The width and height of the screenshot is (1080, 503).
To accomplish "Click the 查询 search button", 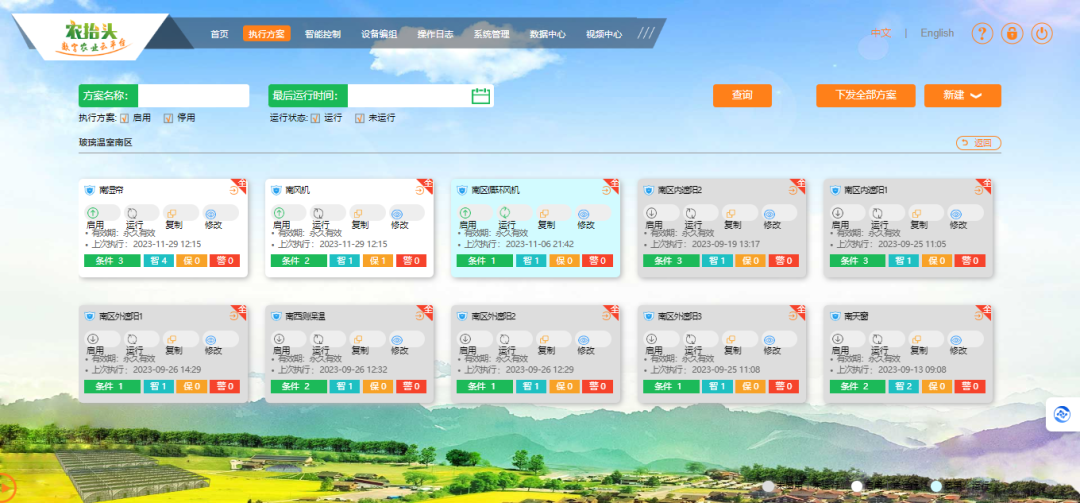I will tap(742, 95).
